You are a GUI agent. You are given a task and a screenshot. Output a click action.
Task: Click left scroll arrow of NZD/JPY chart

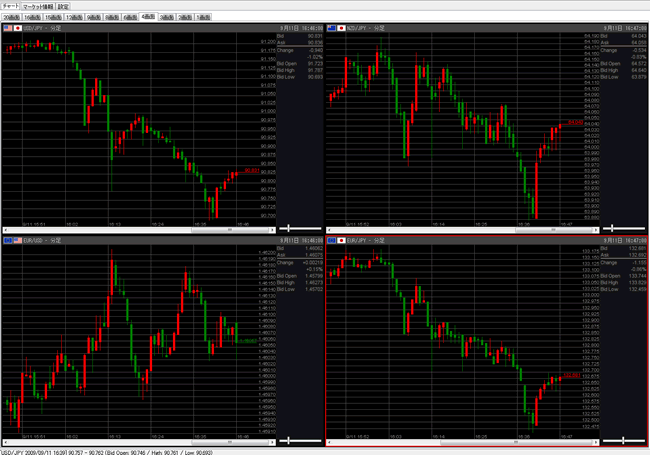pyautogui.click(x=329, y=230)
